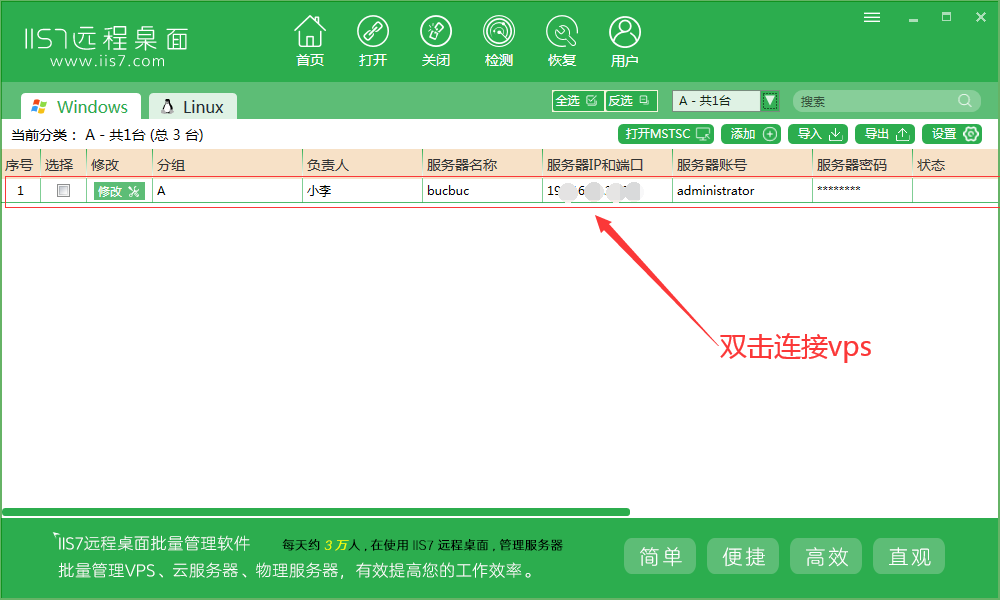Click the 直观 button at bottom

909,556
